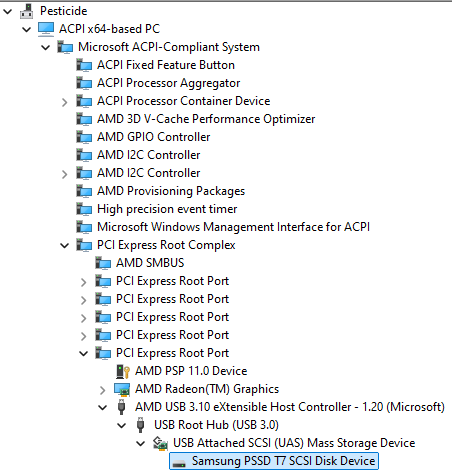
Task: Click the ACPI Processor Aggregator icon
Action: click(84, 83)
